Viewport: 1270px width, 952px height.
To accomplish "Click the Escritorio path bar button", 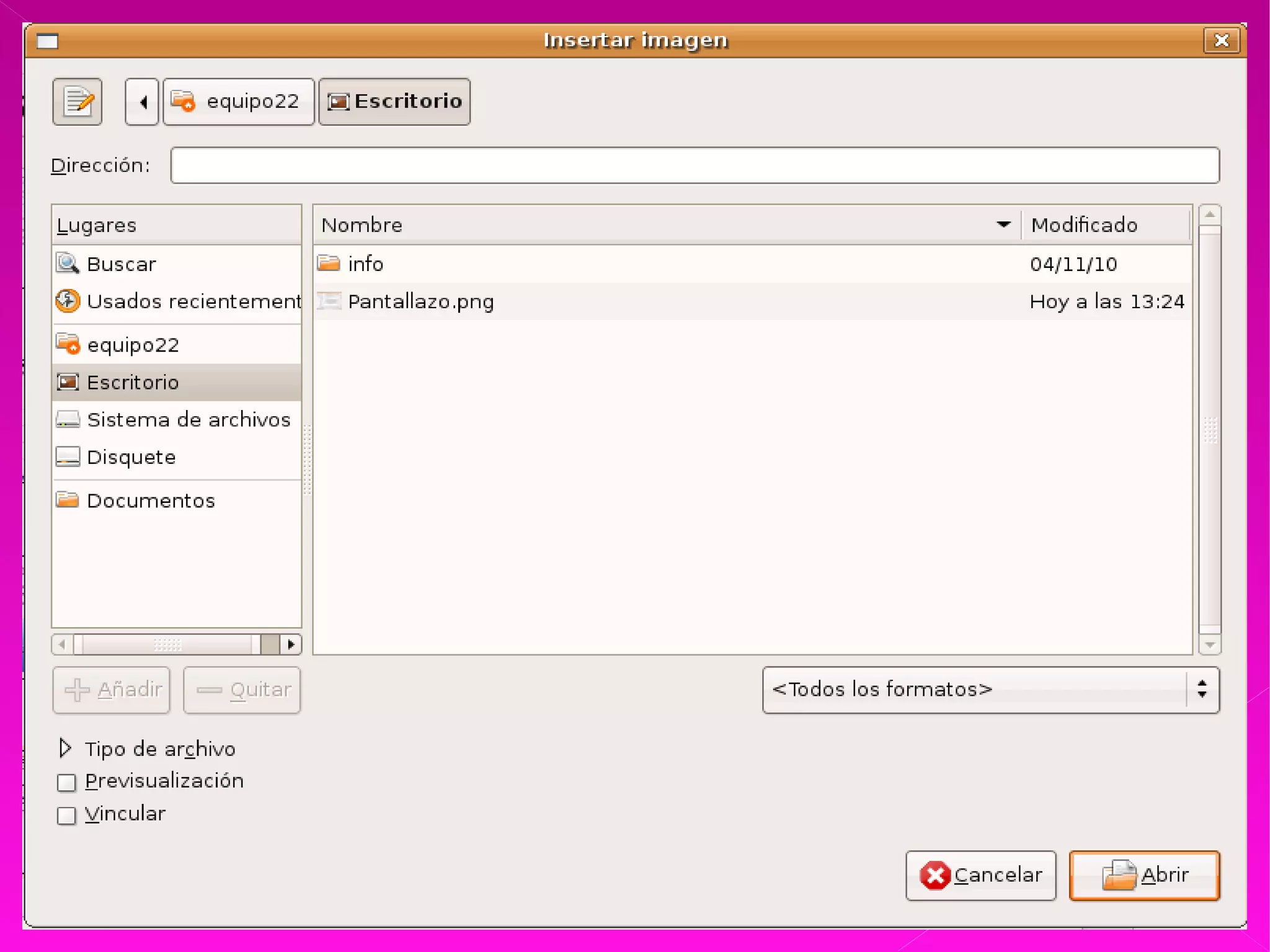I will click(394, 102).
